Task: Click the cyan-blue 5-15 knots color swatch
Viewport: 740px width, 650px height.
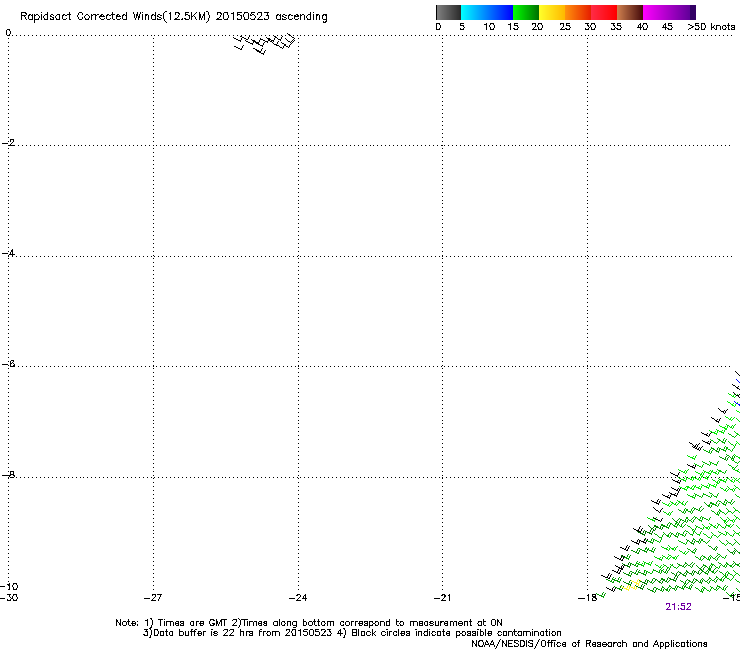Action: (x=487, y=12)
